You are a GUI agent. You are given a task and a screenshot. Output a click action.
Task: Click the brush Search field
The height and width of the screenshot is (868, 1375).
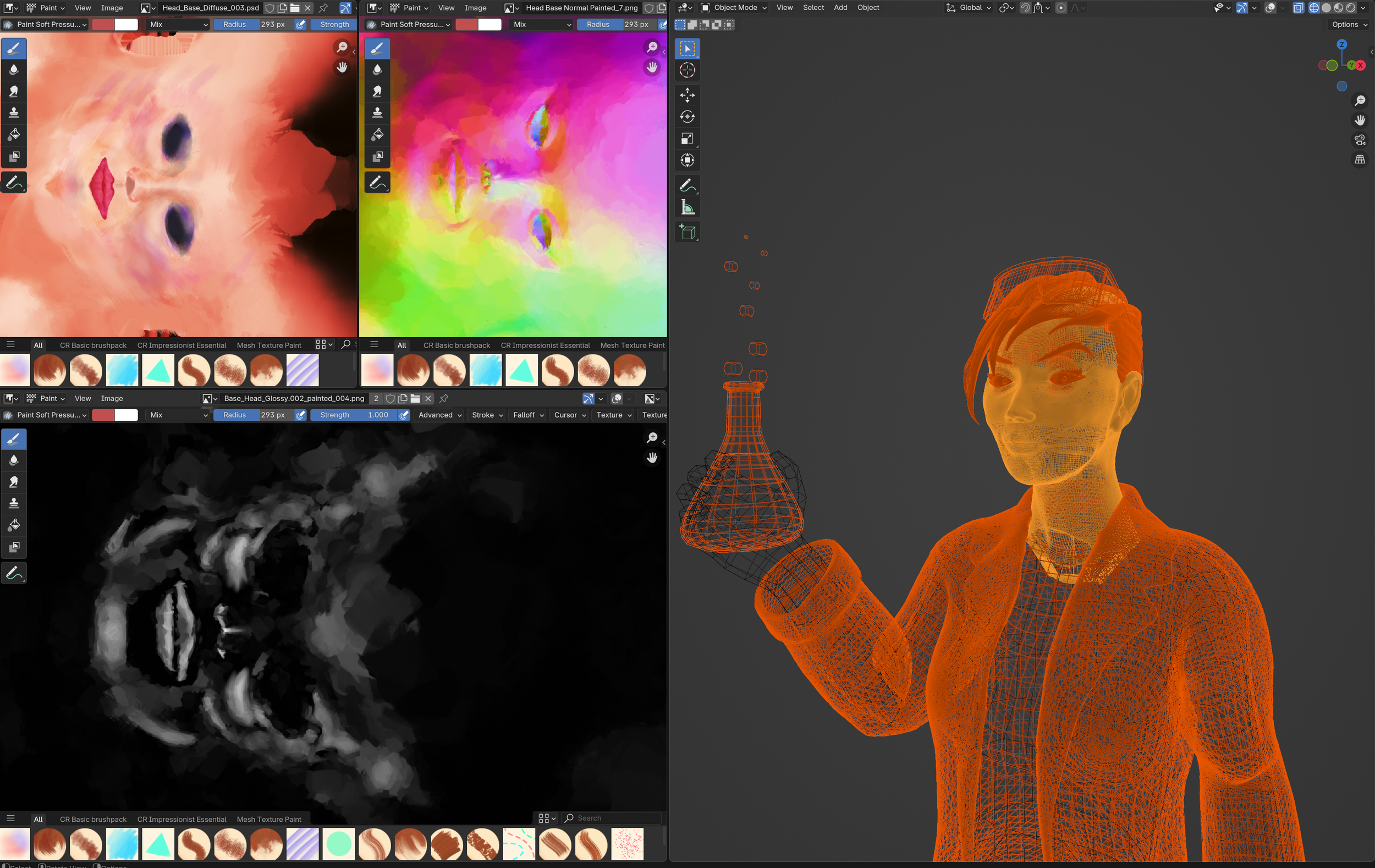pos(612,818)
